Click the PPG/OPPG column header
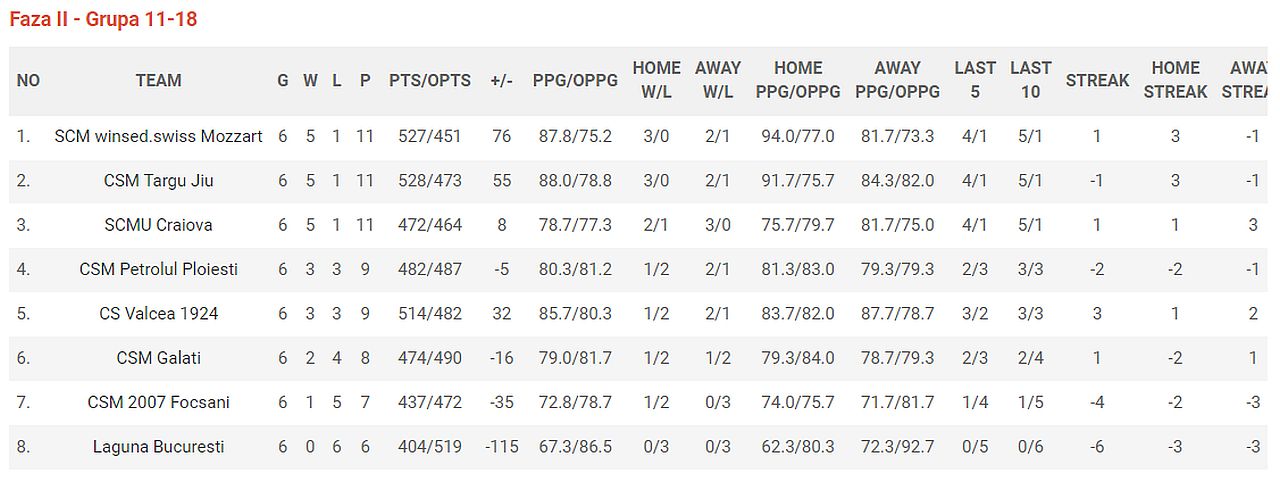Screen dimensions: 1280x482 [x=575, y=80]
